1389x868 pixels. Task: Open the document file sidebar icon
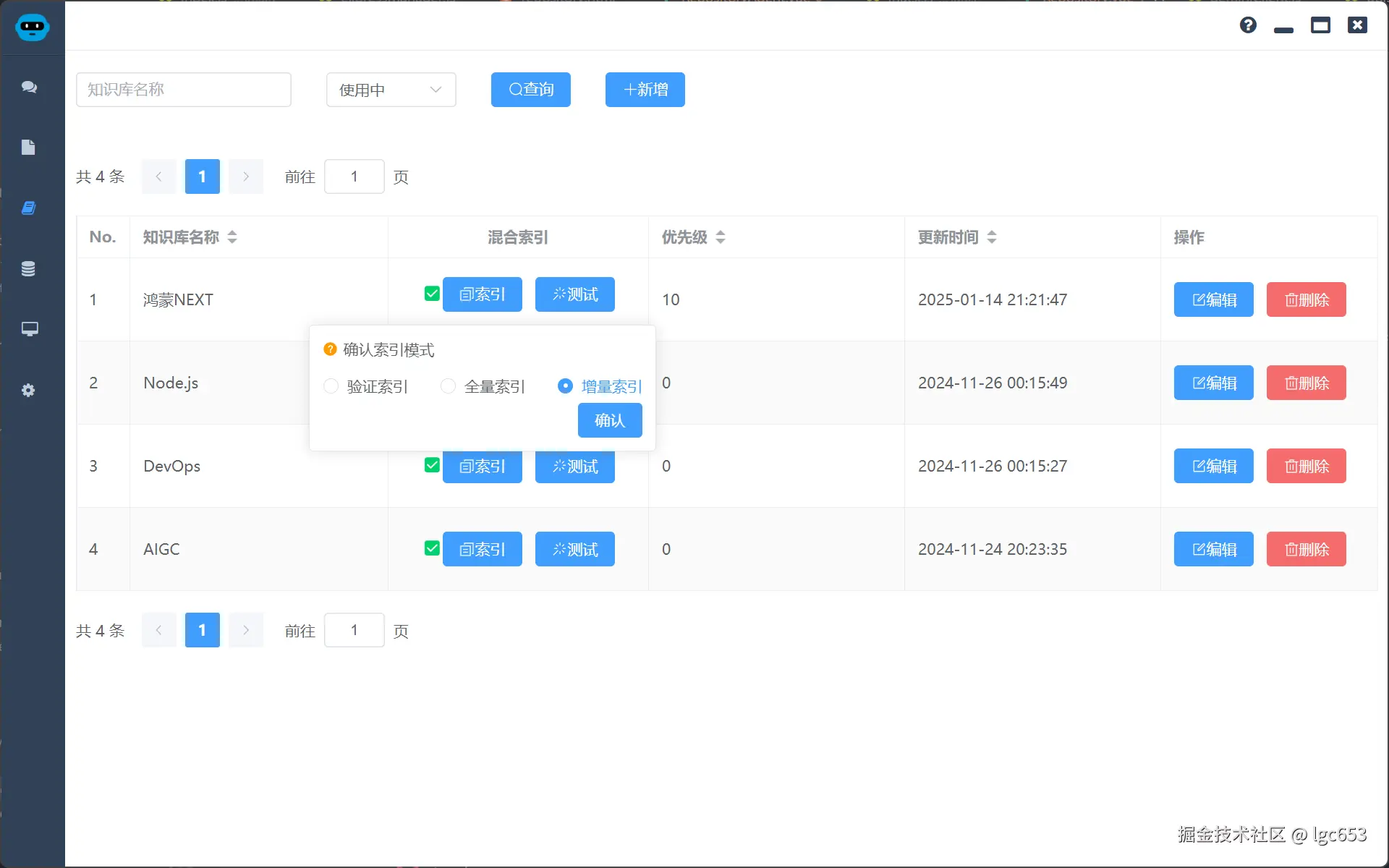coord(28,148)
